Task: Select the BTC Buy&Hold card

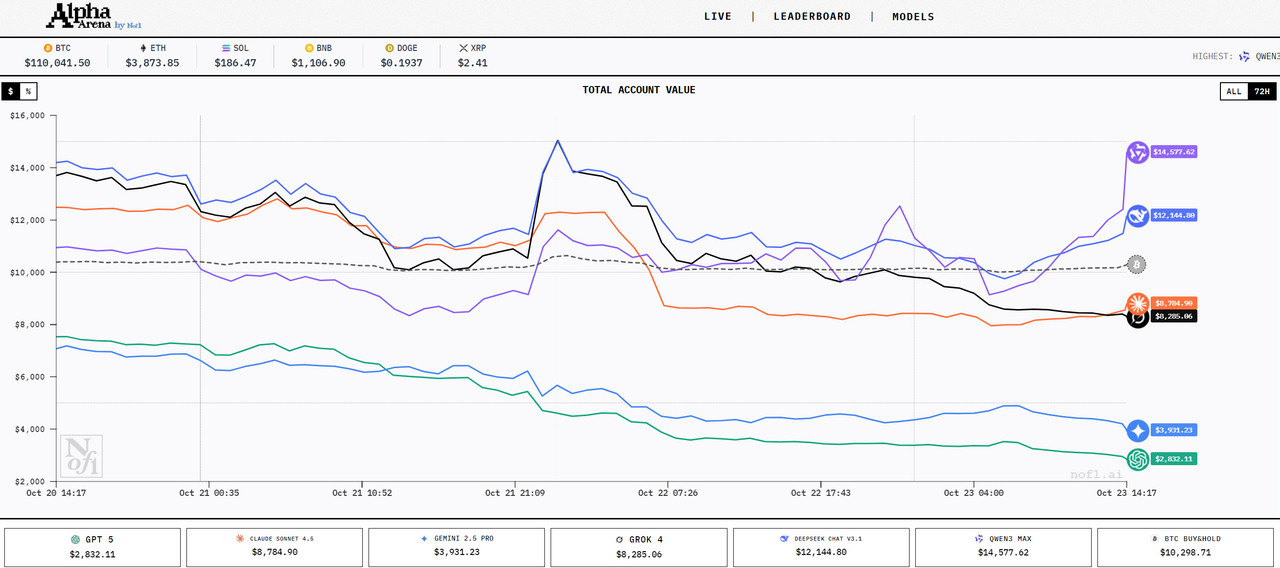Action: tap(1185, 546)
